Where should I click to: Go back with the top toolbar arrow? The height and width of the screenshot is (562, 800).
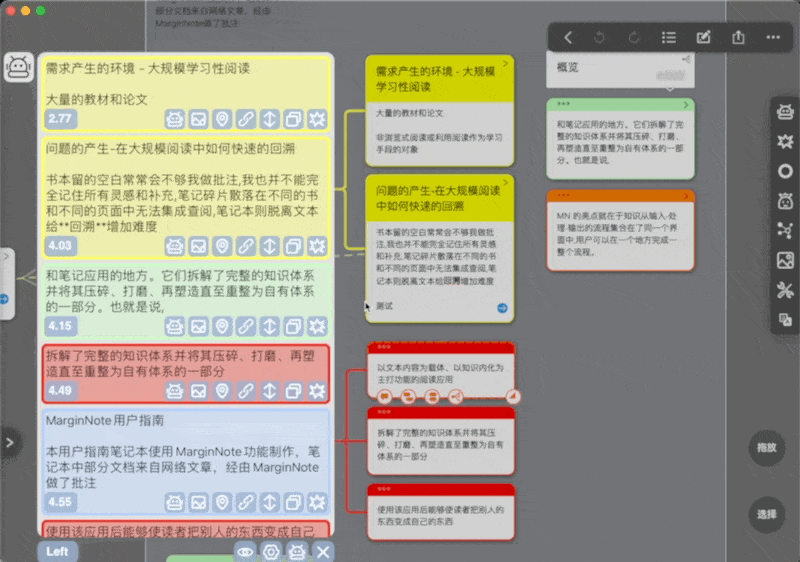pos(568,37)
